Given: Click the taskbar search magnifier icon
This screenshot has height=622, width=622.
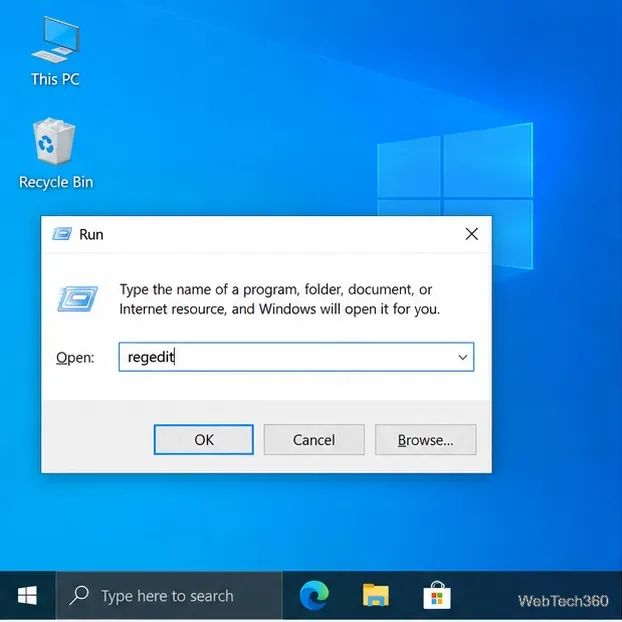Looking at the screenshot, I should tap(79, 595).
